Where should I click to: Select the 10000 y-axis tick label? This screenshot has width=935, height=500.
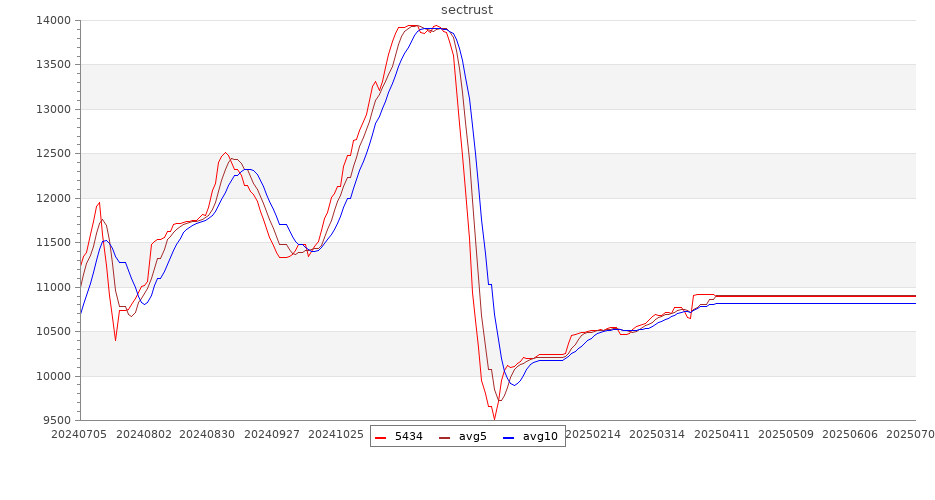[x=50, y=377]
